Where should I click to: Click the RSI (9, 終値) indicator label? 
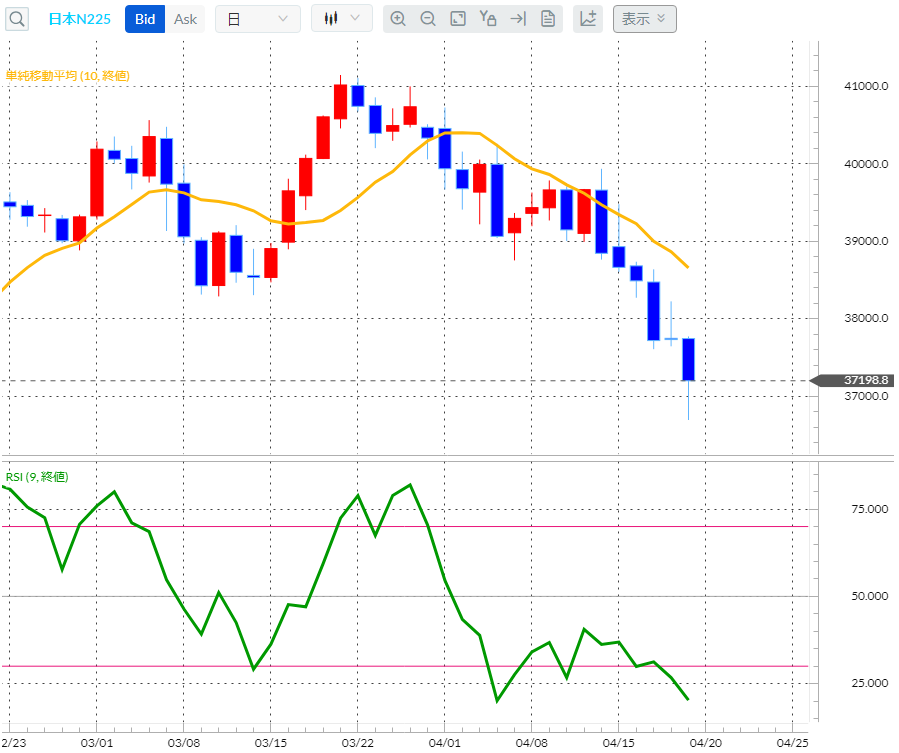[x=35, y=477]
